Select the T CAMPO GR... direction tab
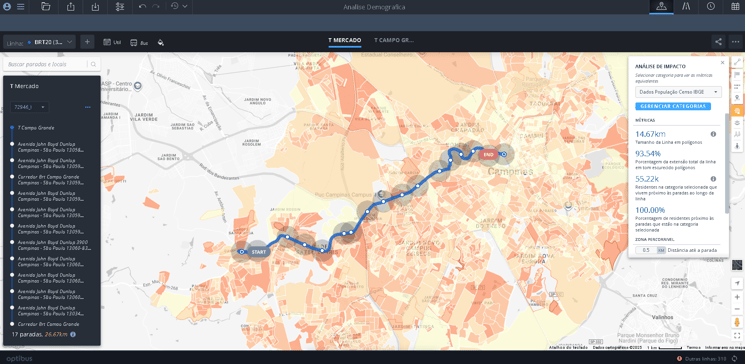Image resolution: width=745 pixels, height=364 pixels. pos(394,41)
